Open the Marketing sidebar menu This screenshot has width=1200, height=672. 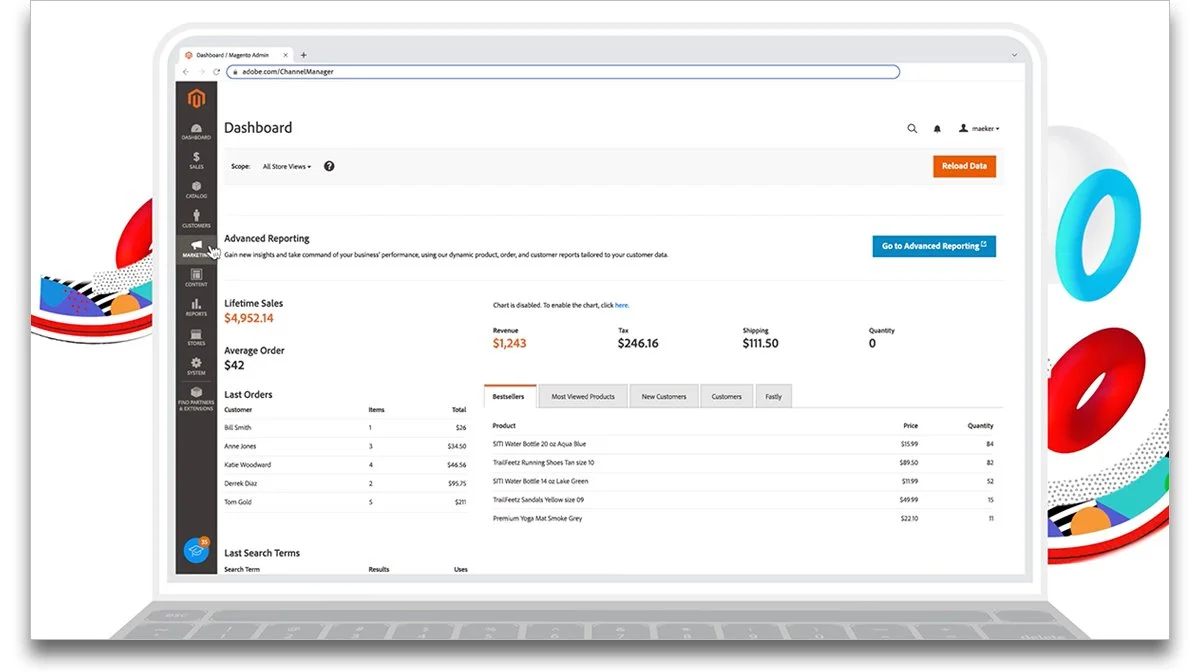point(196,248)
